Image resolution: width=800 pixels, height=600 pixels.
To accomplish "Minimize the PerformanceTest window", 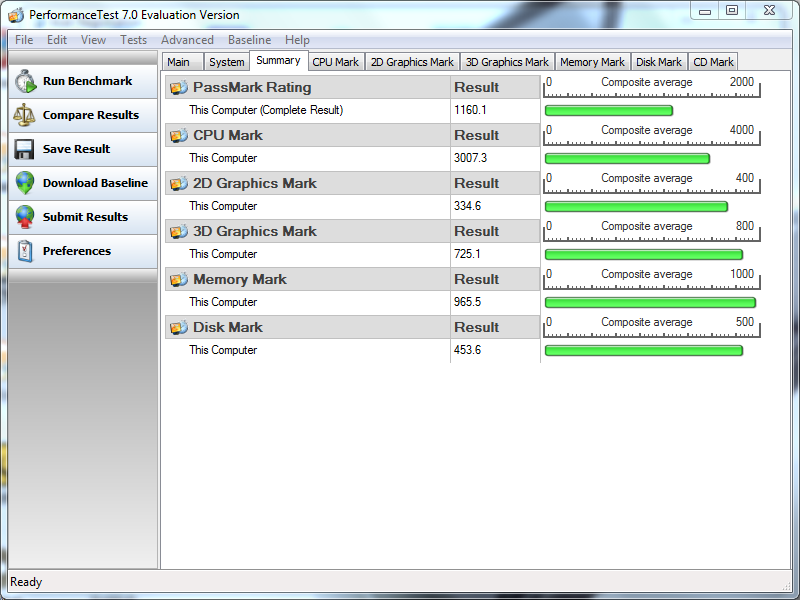I will (x=705, y=11).
